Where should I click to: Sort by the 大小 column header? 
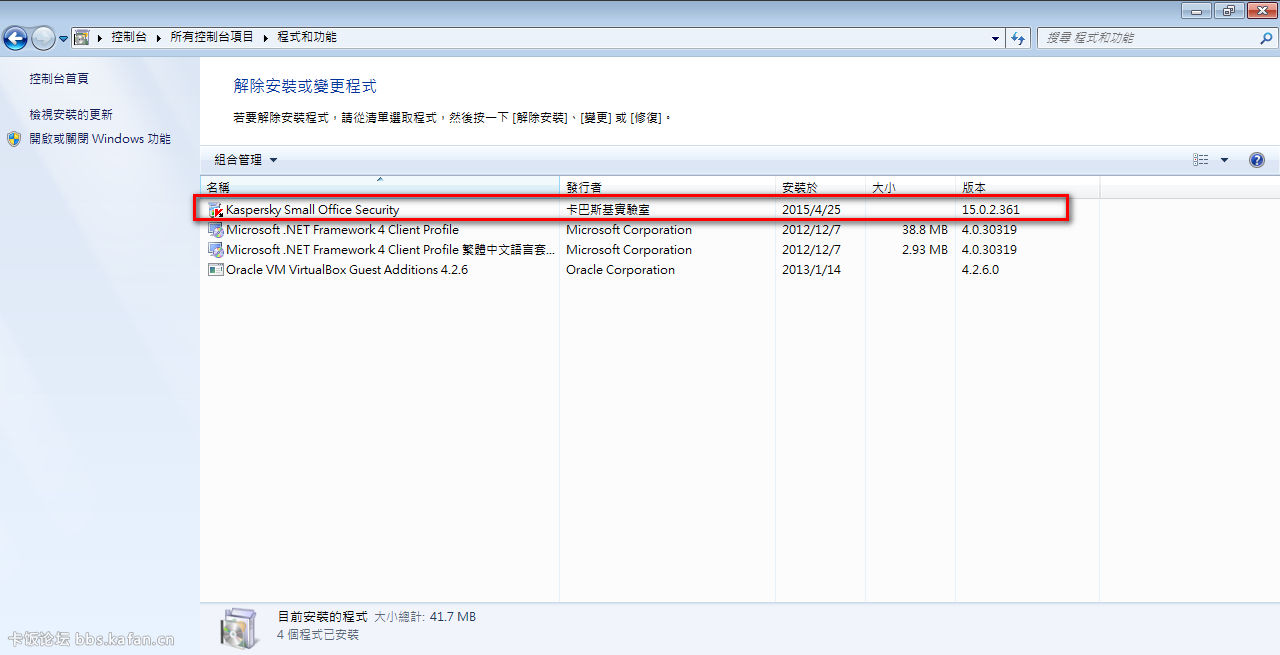(911, 187)
